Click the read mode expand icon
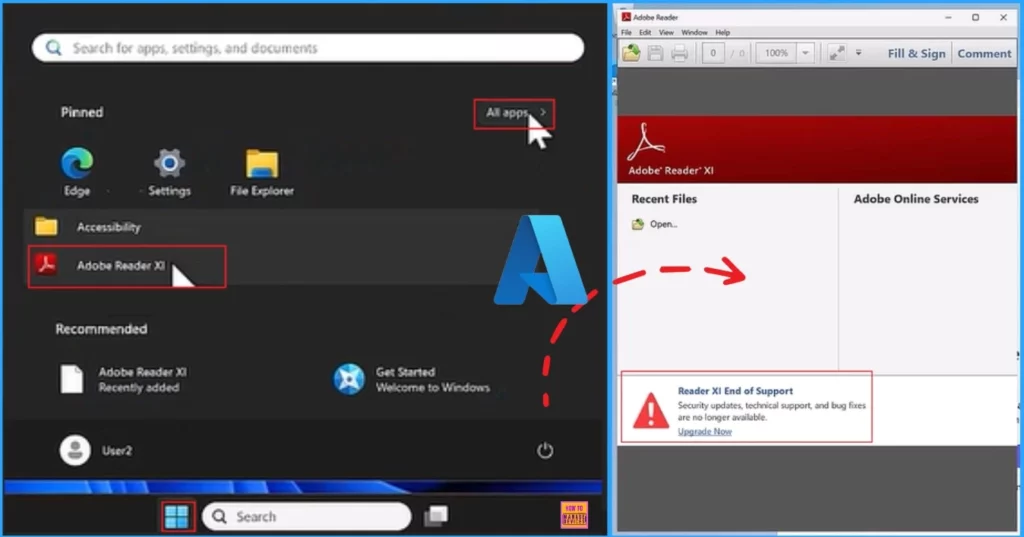Viewport: 1024px width, 537px height. point(837,53)
